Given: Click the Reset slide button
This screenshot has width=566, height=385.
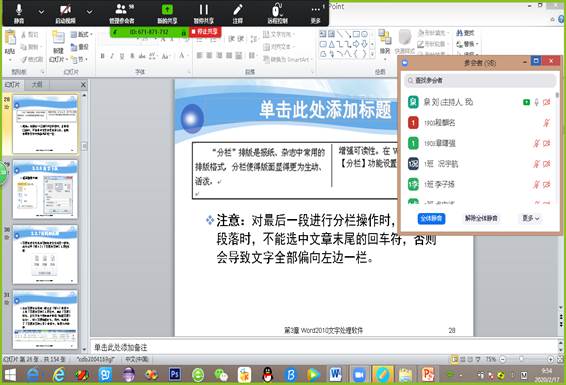Looking at the screenshot, I should pyautogui.click(x=80, y=47).
